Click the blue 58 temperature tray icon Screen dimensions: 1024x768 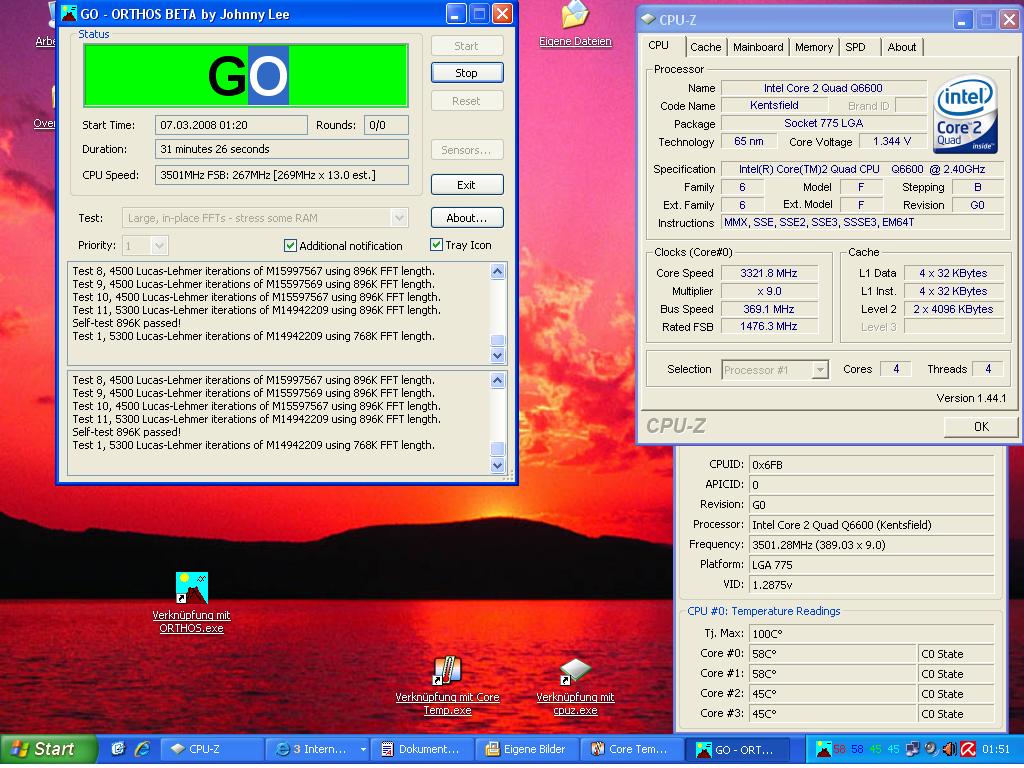click(x=857, y=749)
